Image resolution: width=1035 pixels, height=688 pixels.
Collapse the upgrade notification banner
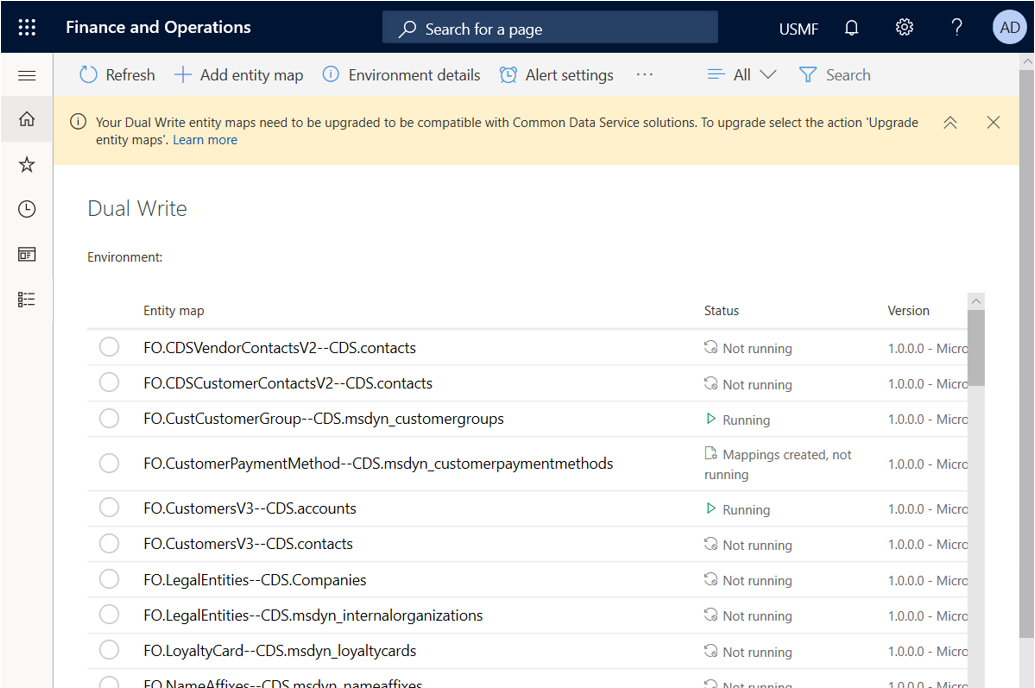[950, 122]
